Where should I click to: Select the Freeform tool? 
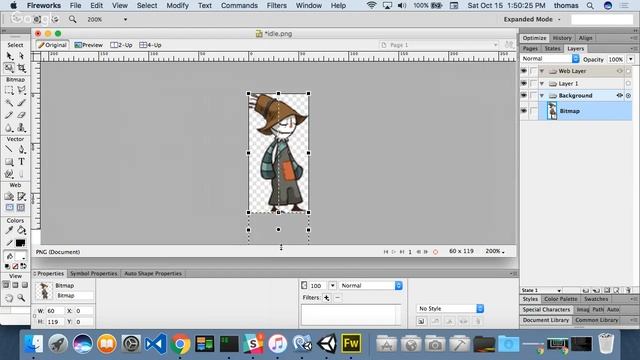9,174
